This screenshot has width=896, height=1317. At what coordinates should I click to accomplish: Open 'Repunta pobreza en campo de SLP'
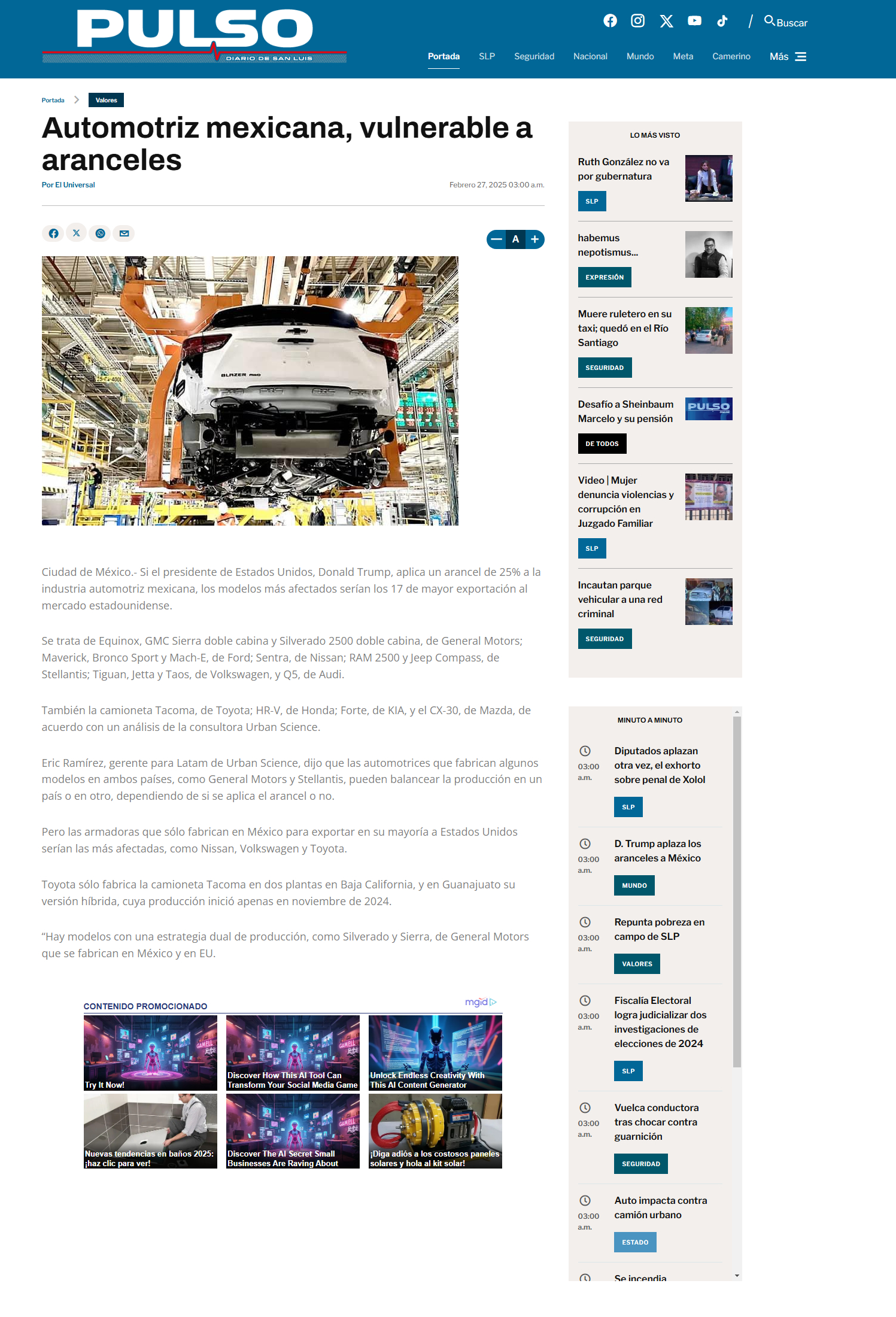pos(660,929)
